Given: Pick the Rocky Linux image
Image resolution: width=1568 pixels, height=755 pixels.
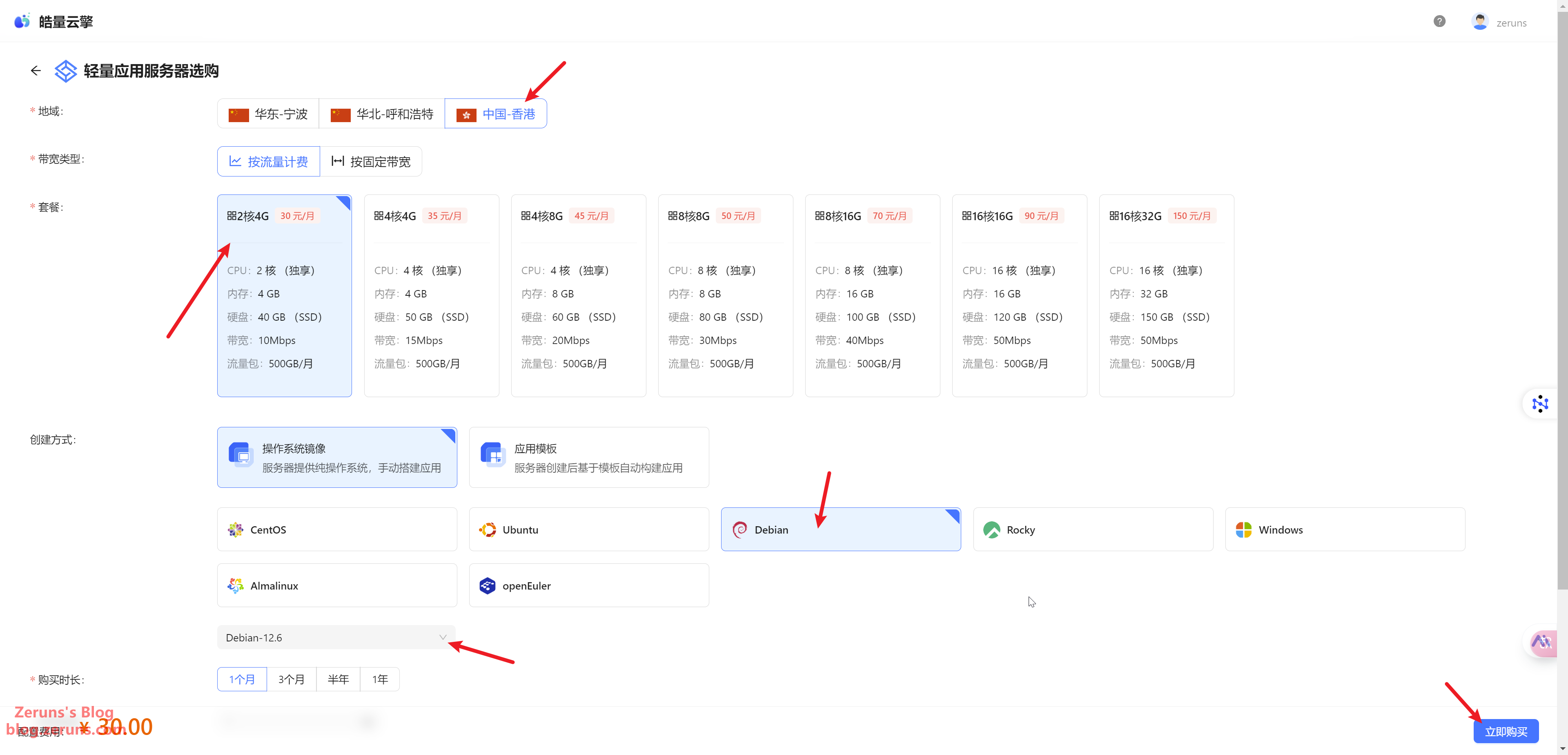Looking at the screenshot, I should 1092,529.
